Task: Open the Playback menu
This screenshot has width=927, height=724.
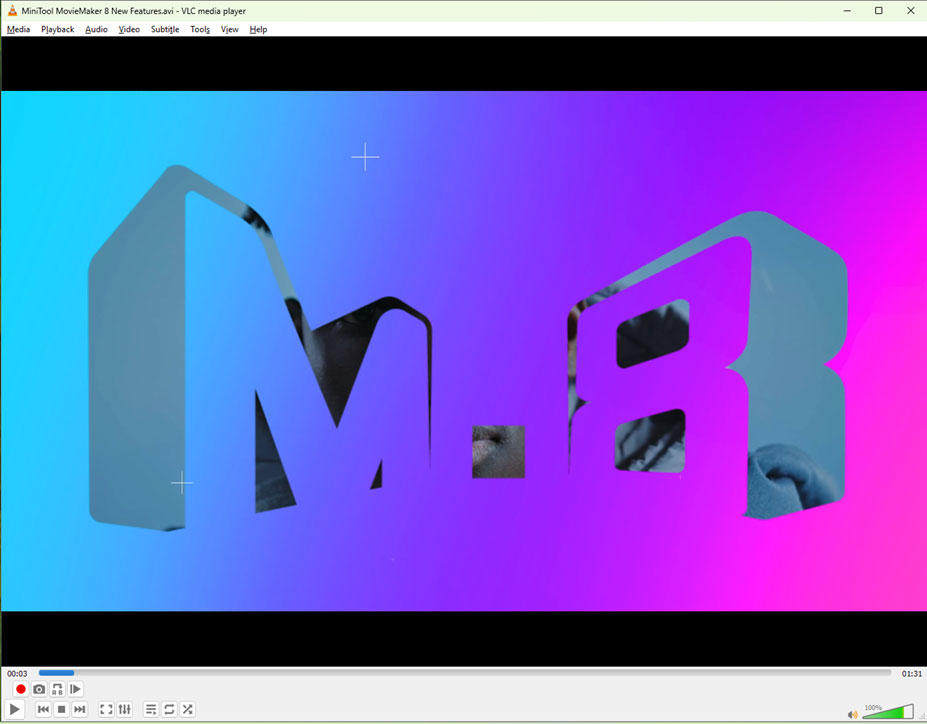Action: coord(57,29)
